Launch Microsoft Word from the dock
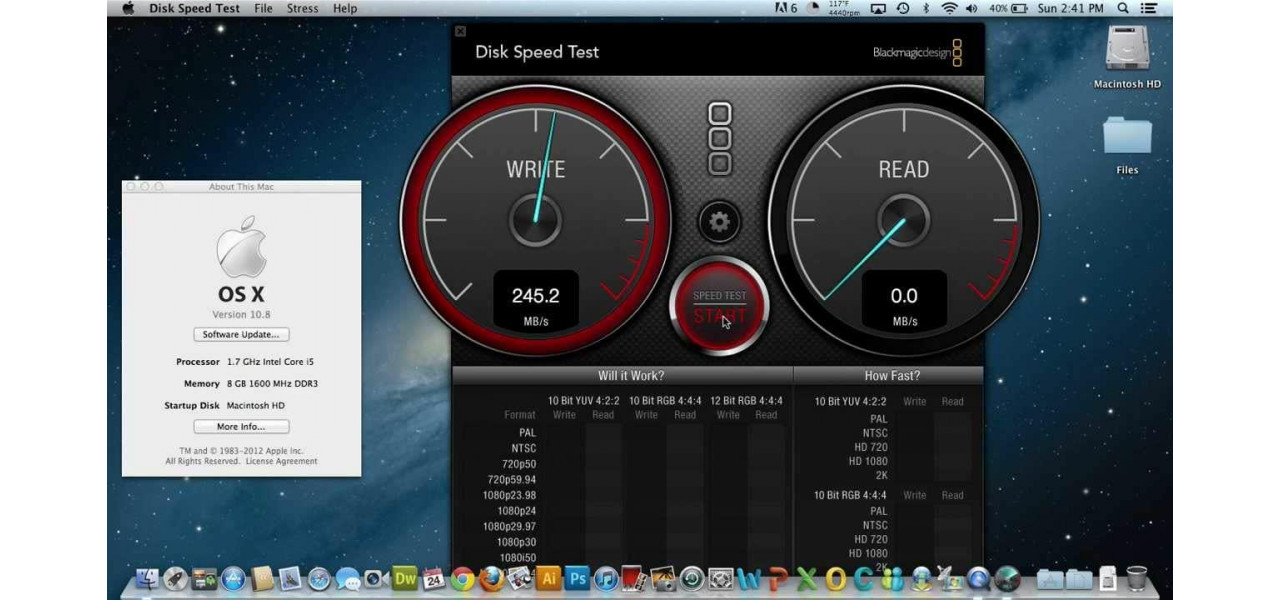Image resolution: width=1280 pixels, height=600 pixels. (x=749, y=577)
